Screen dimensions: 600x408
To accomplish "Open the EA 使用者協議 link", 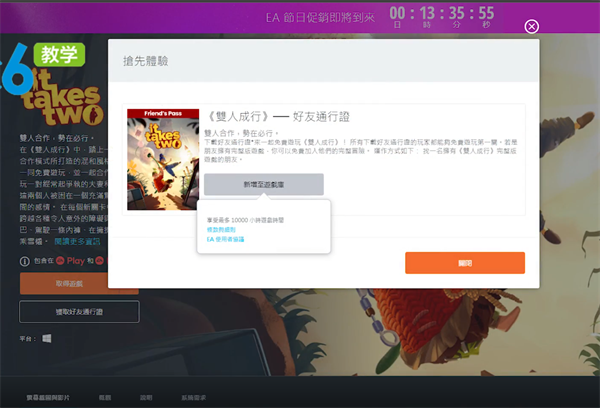I will [225, 239].
